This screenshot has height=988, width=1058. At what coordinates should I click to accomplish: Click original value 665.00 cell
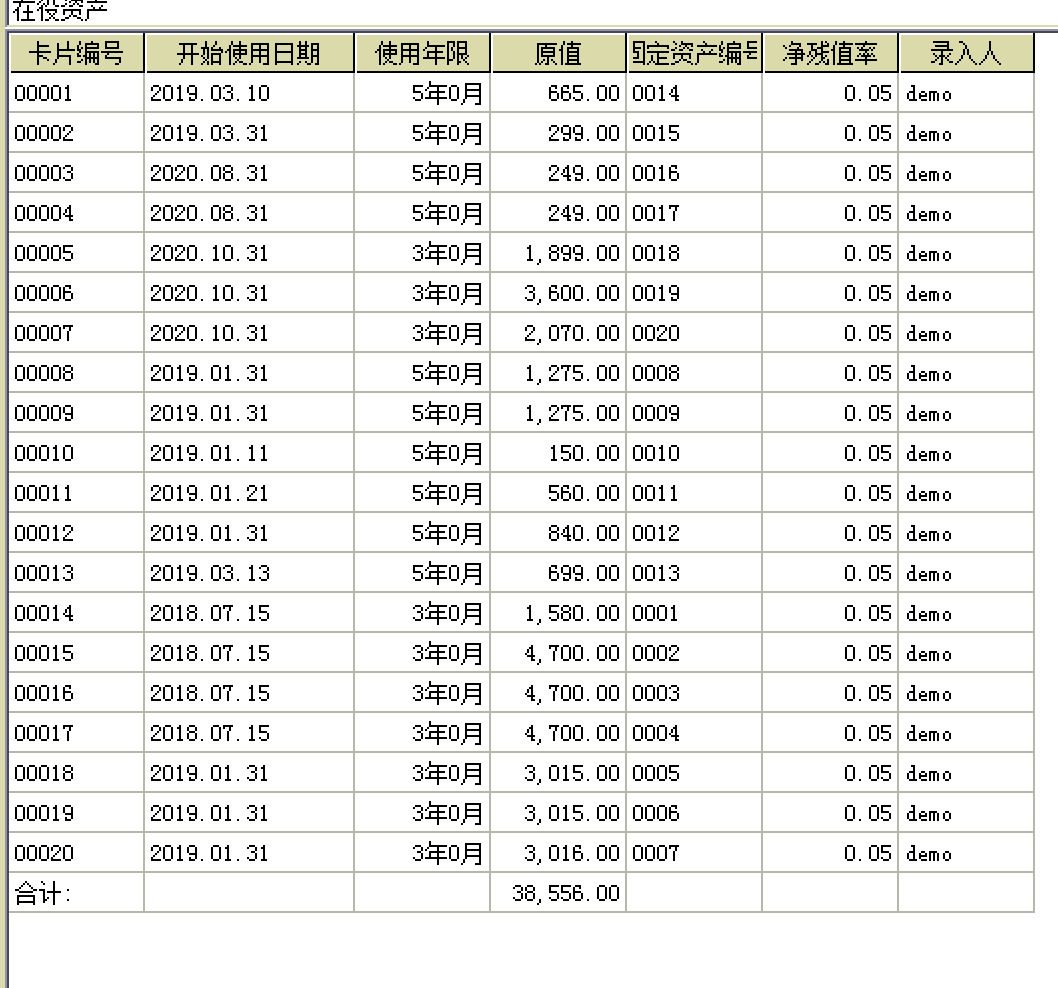click(558, 93)
